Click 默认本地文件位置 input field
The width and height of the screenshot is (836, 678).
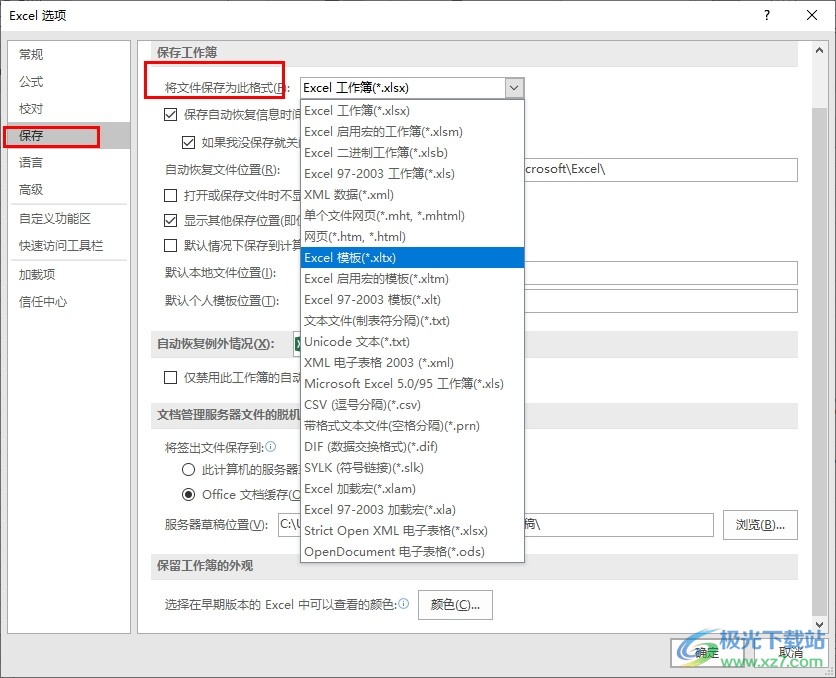pyautogui.click(x=661, y=273)
